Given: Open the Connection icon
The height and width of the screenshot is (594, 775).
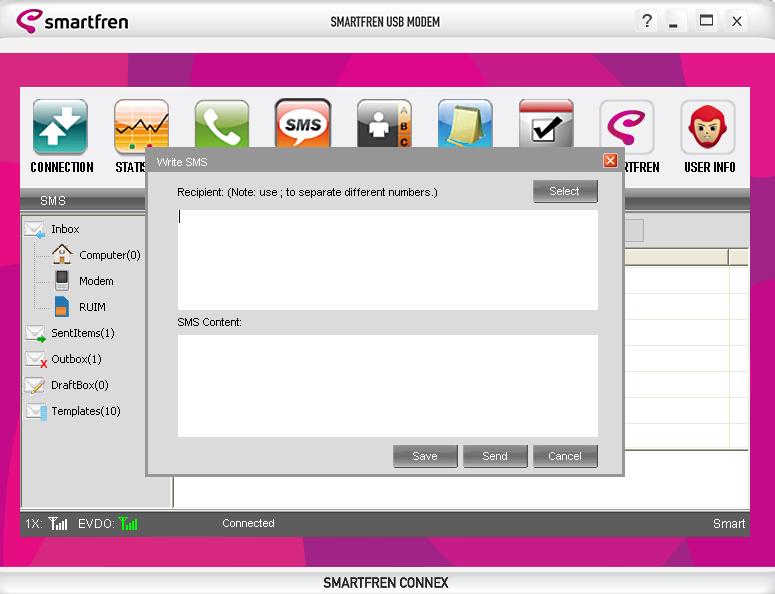Looking at the screenshot, I should [x=60, y=127].
